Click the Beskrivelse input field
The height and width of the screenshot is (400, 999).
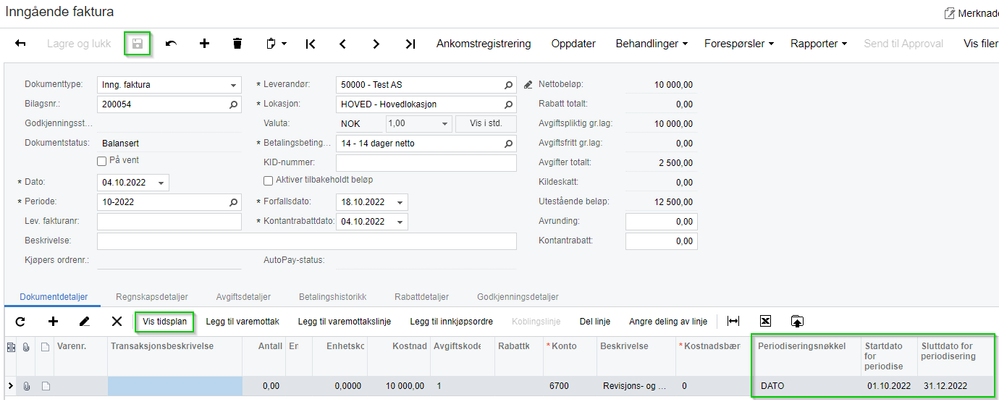(x=306, y=241)
